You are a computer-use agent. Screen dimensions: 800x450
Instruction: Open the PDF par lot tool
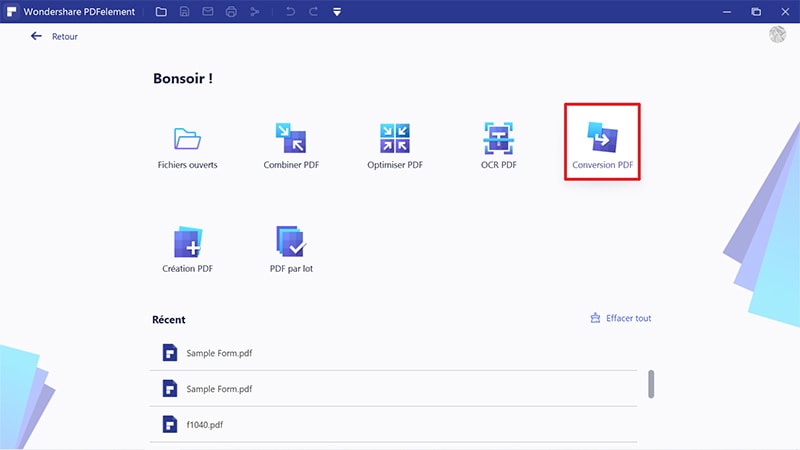pyautogui.click(x=291, y=249)
